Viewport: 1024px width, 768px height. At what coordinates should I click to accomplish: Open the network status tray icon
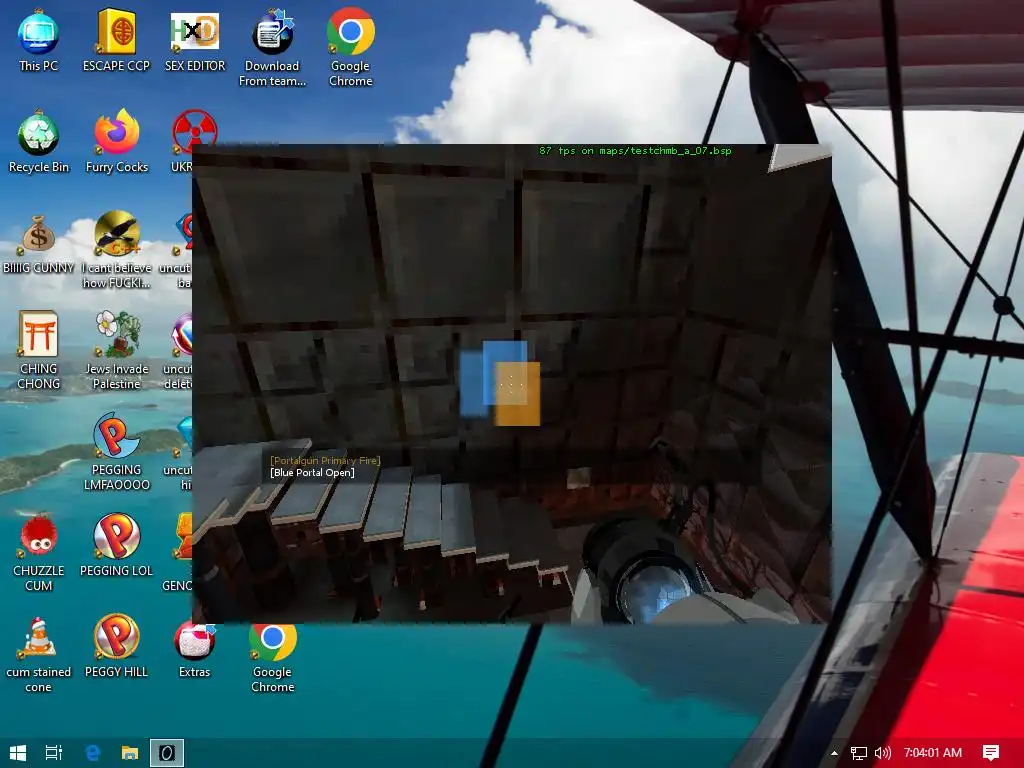[x=859, y=753]
